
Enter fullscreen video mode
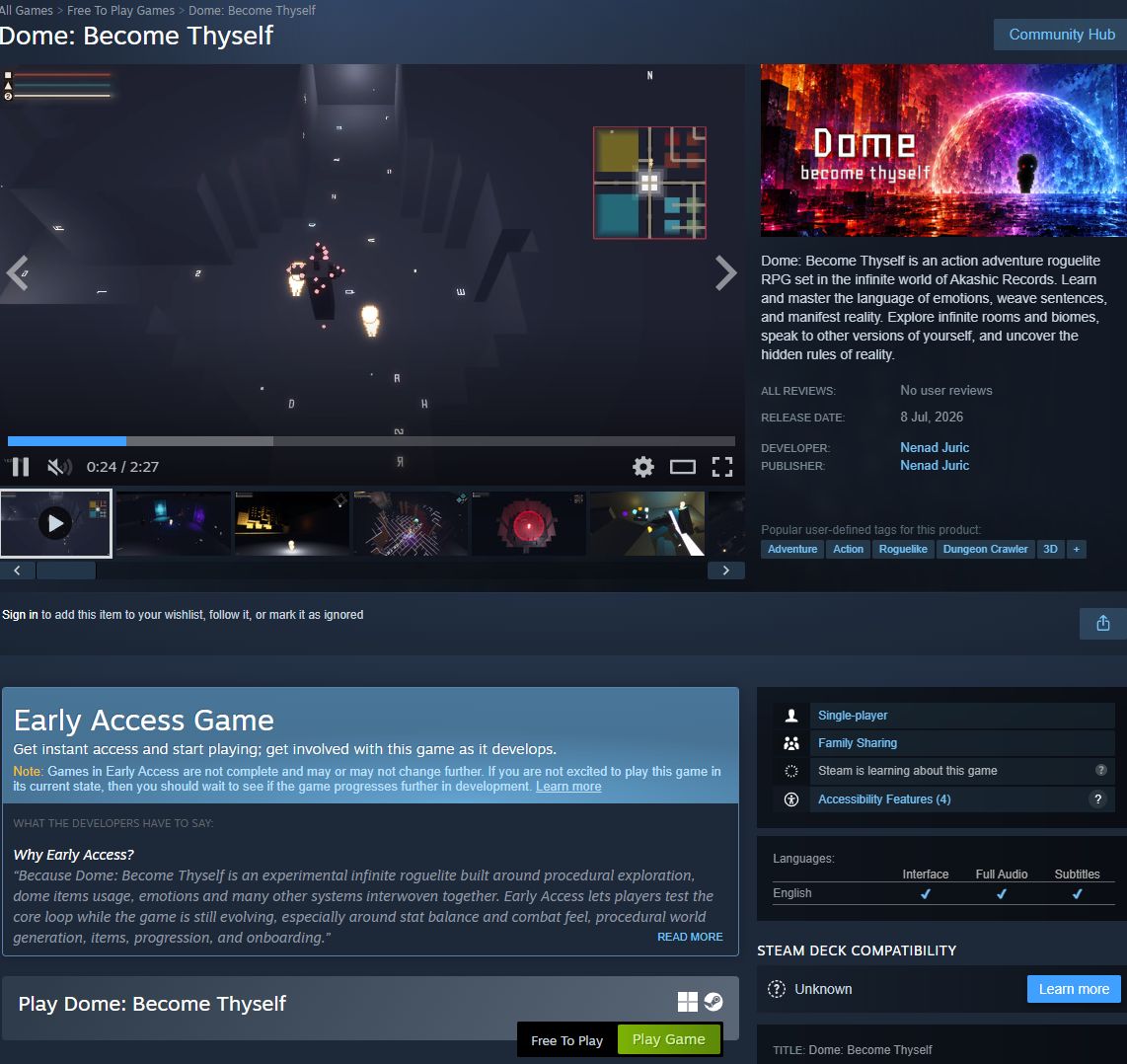click(x=722, y=467)
